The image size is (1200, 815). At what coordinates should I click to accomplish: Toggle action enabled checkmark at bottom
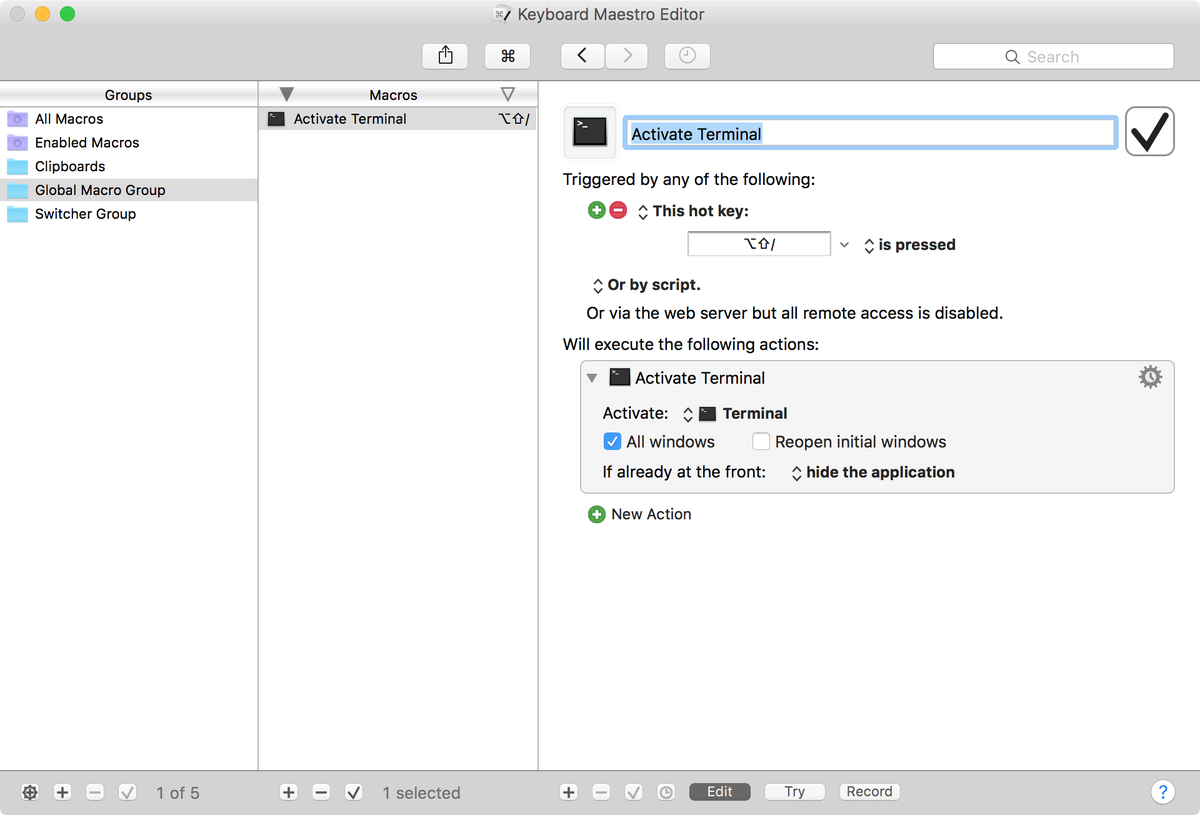tap(633, 792)
